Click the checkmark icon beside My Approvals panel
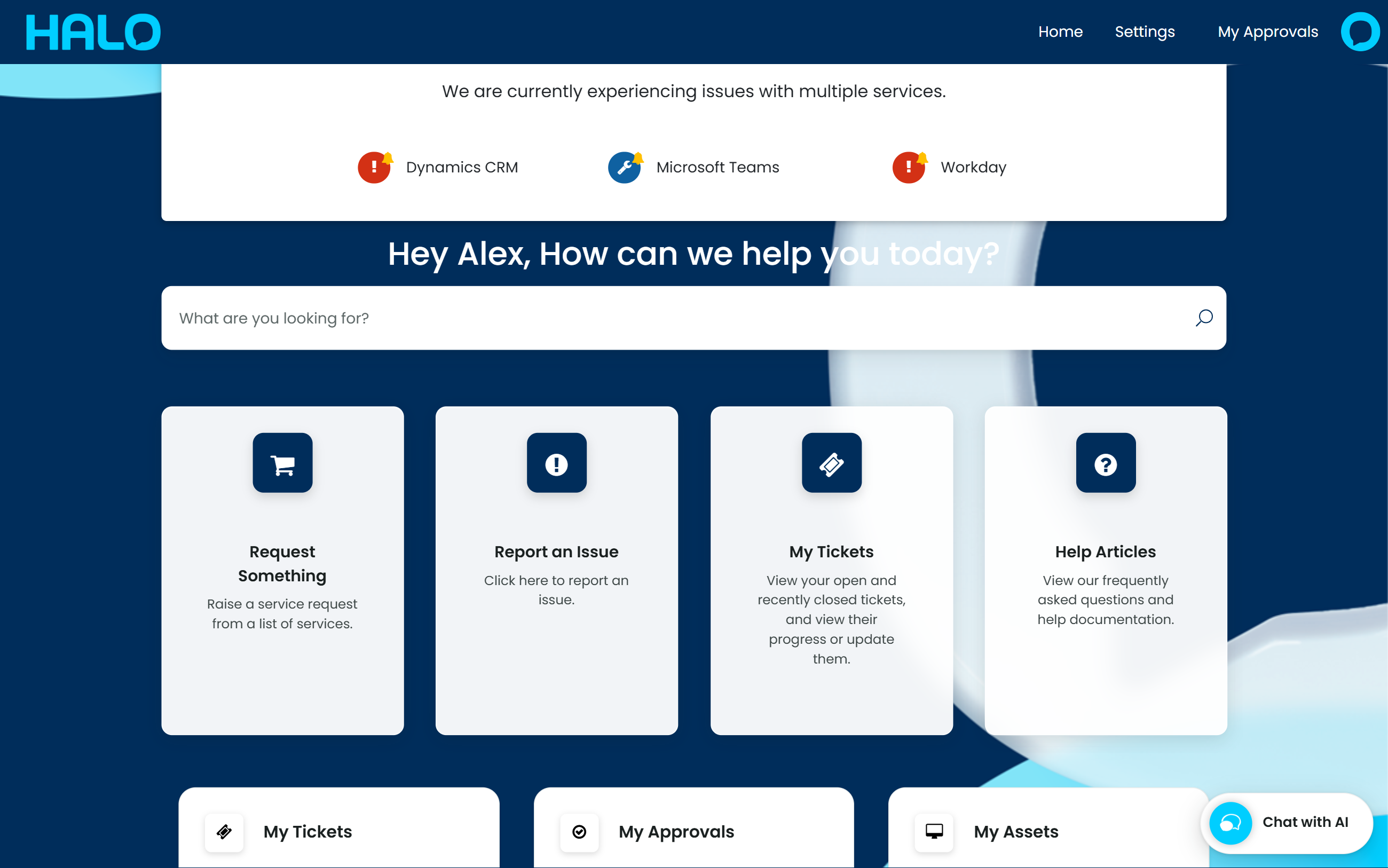This screenshot has height=868, width=1388. [579, 832]
